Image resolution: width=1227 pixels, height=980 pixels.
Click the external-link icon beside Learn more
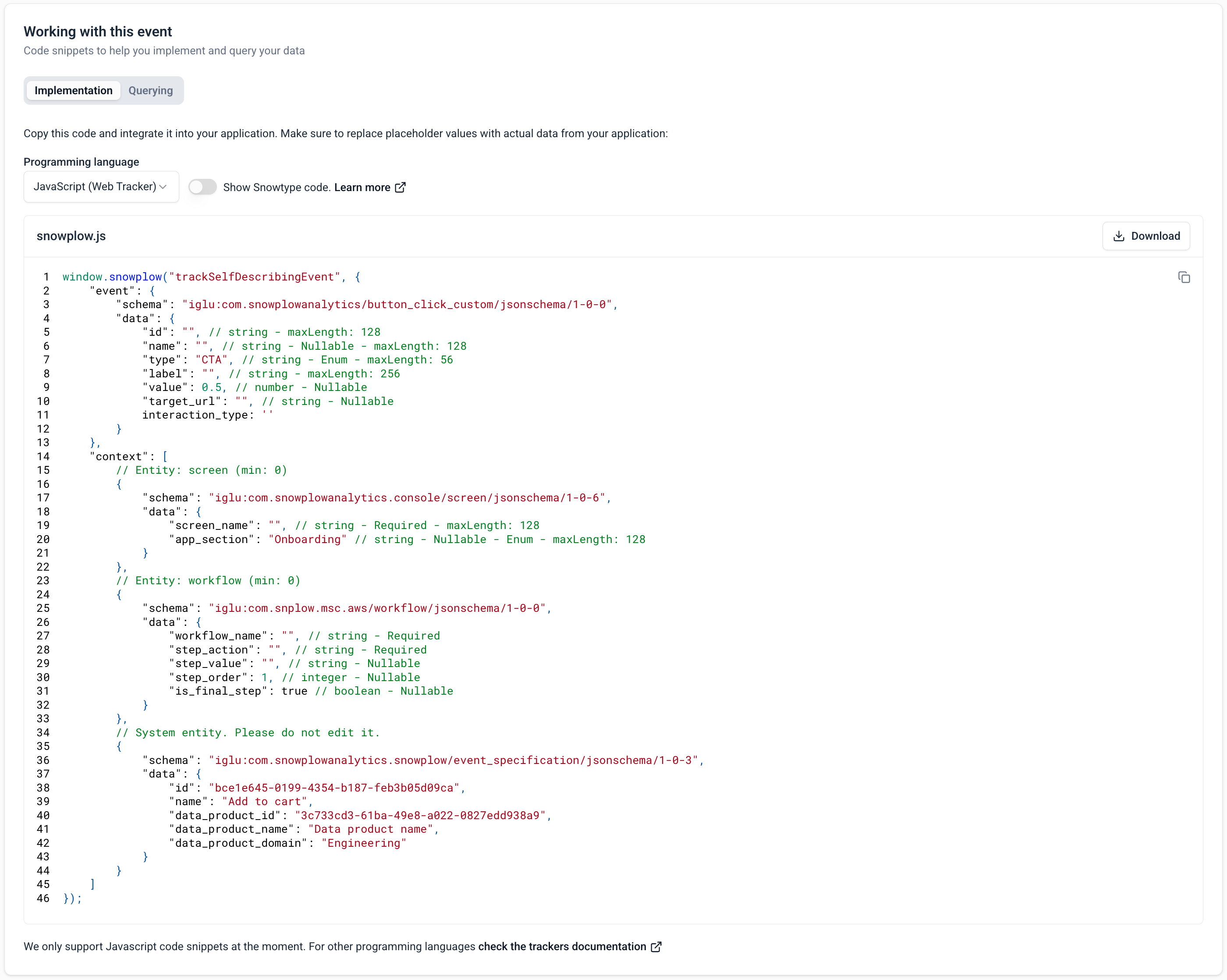pyautogui.click(x=401, y=187)
